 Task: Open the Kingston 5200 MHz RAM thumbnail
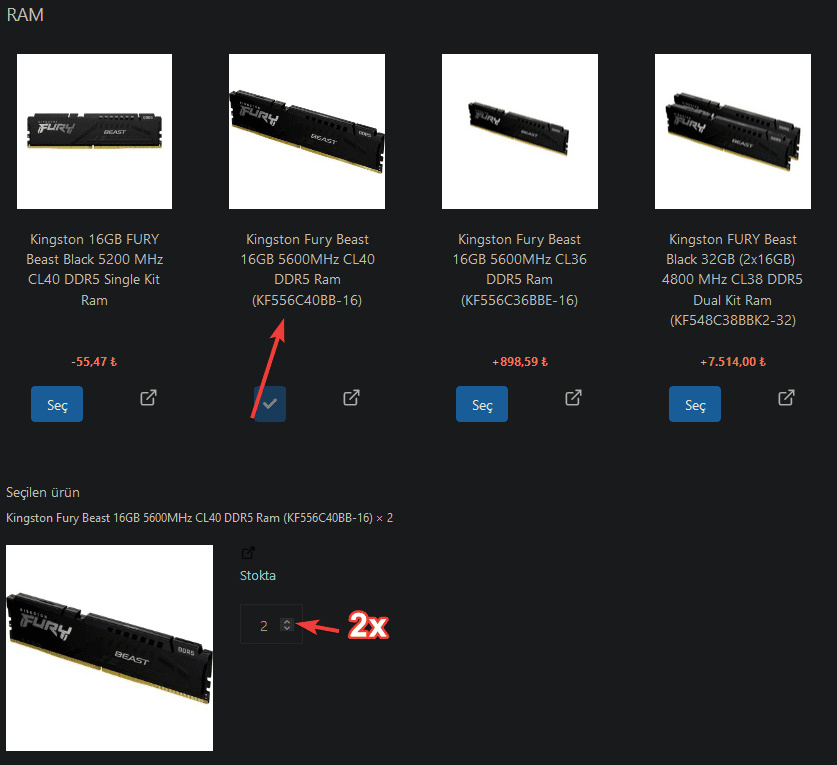tap(94, 131)
